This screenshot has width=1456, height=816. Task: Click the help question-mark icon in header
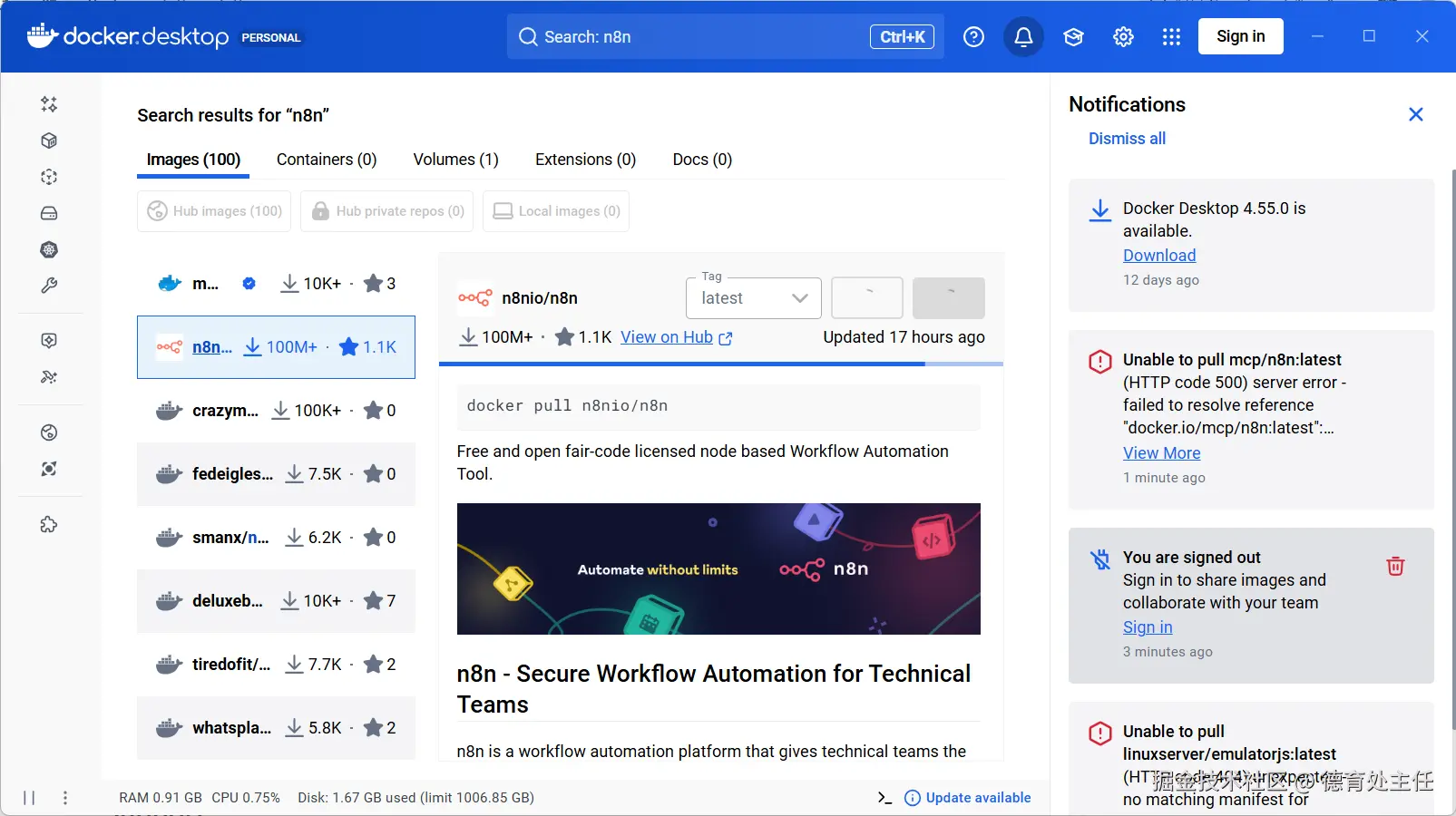[x=973, y=37]
